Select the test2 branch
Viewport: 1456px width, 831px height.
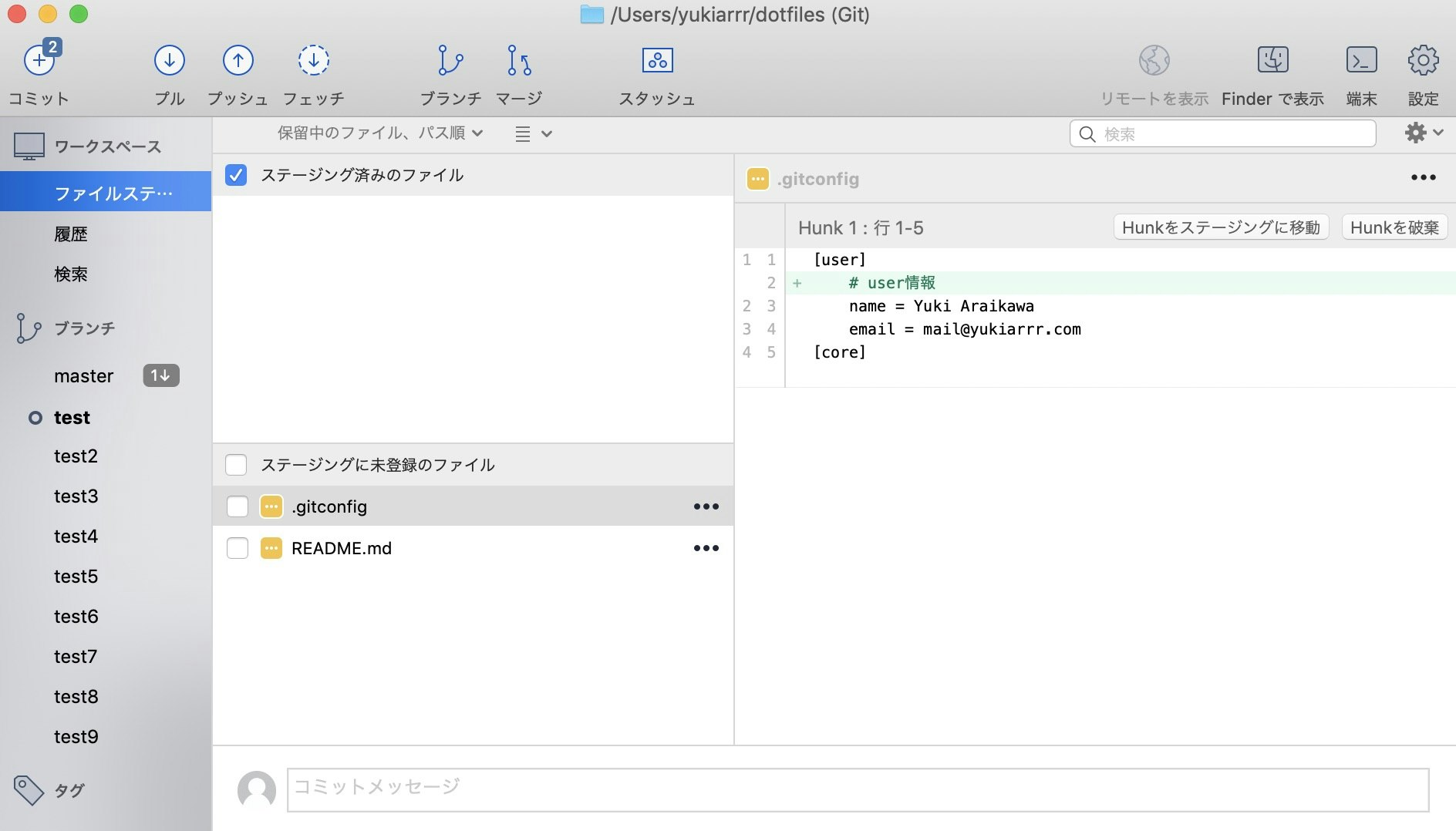76,456
